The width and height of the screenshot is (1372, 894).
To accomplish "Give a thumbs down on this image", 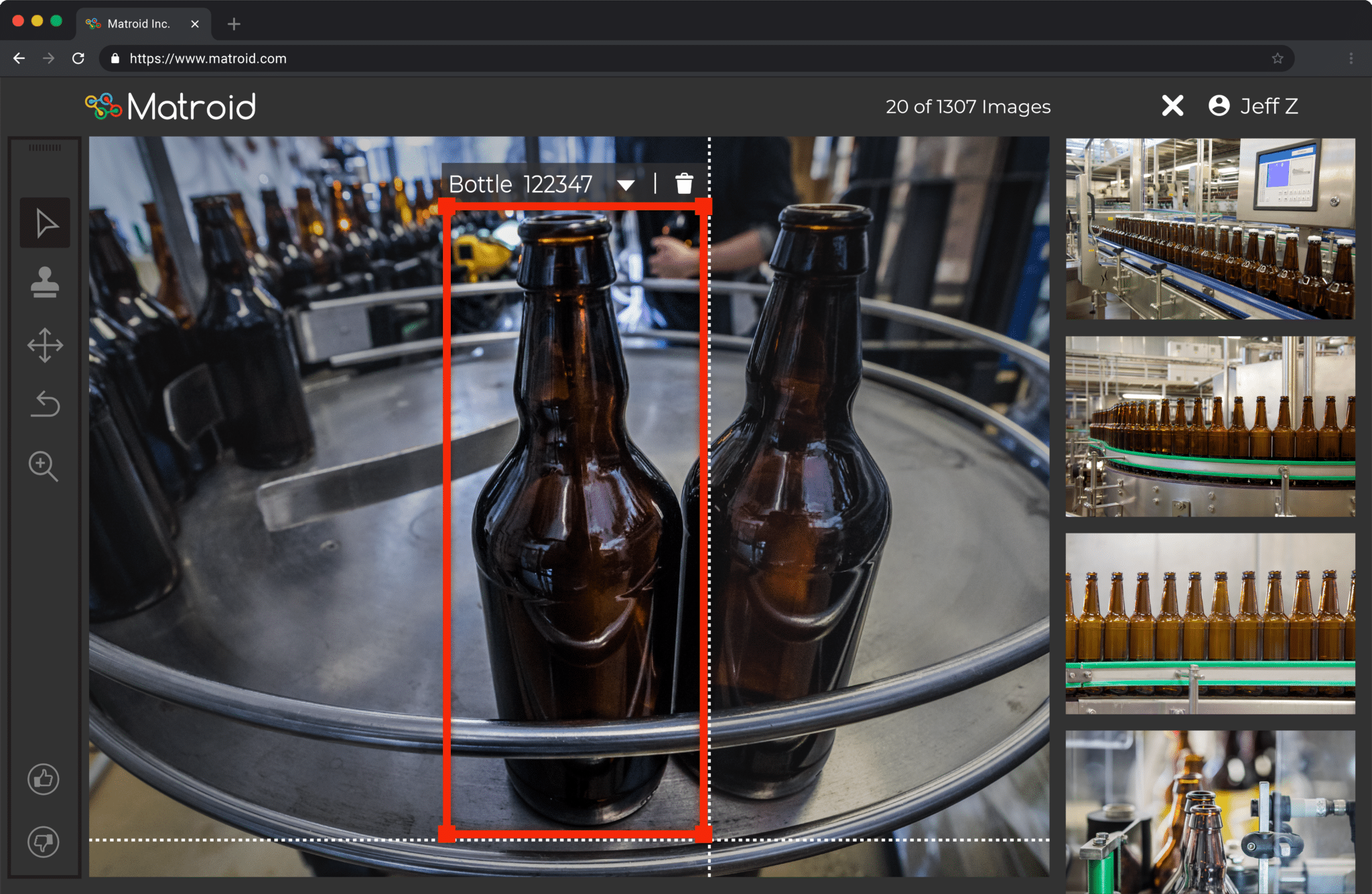I will [x=43, y=842].
